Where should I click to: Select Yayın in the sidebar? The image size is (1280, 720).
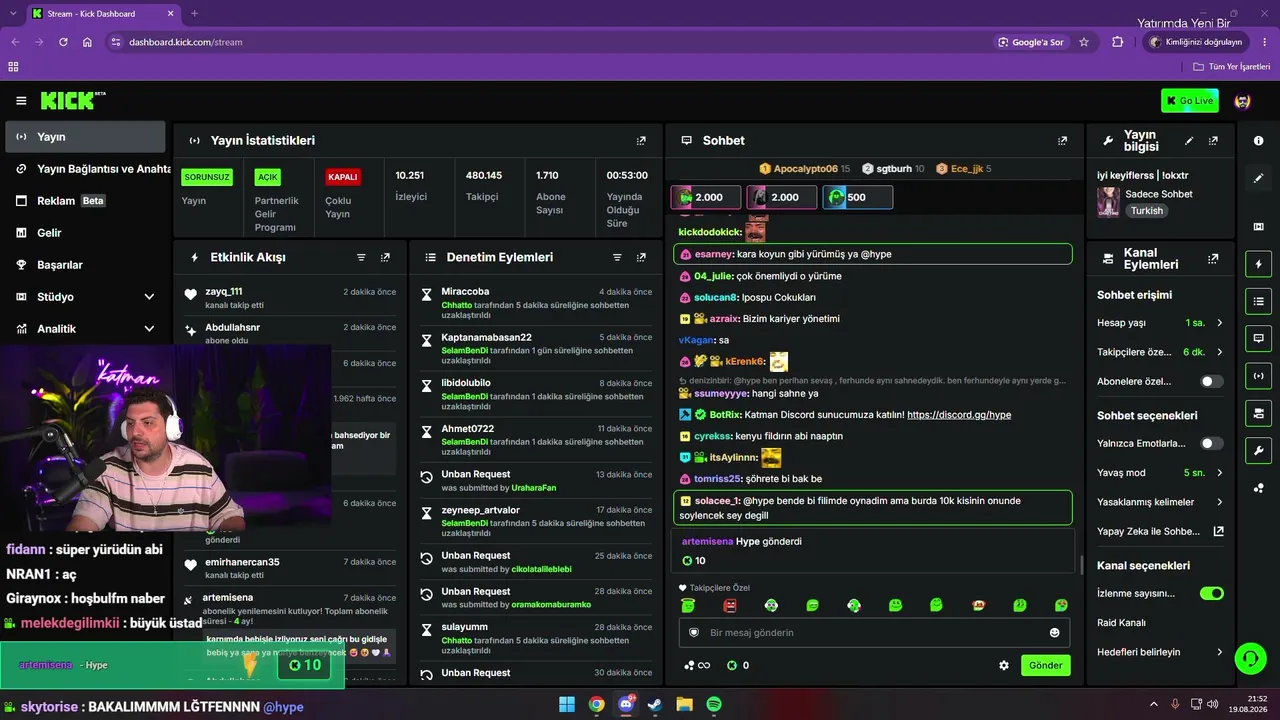pos(85,137)
